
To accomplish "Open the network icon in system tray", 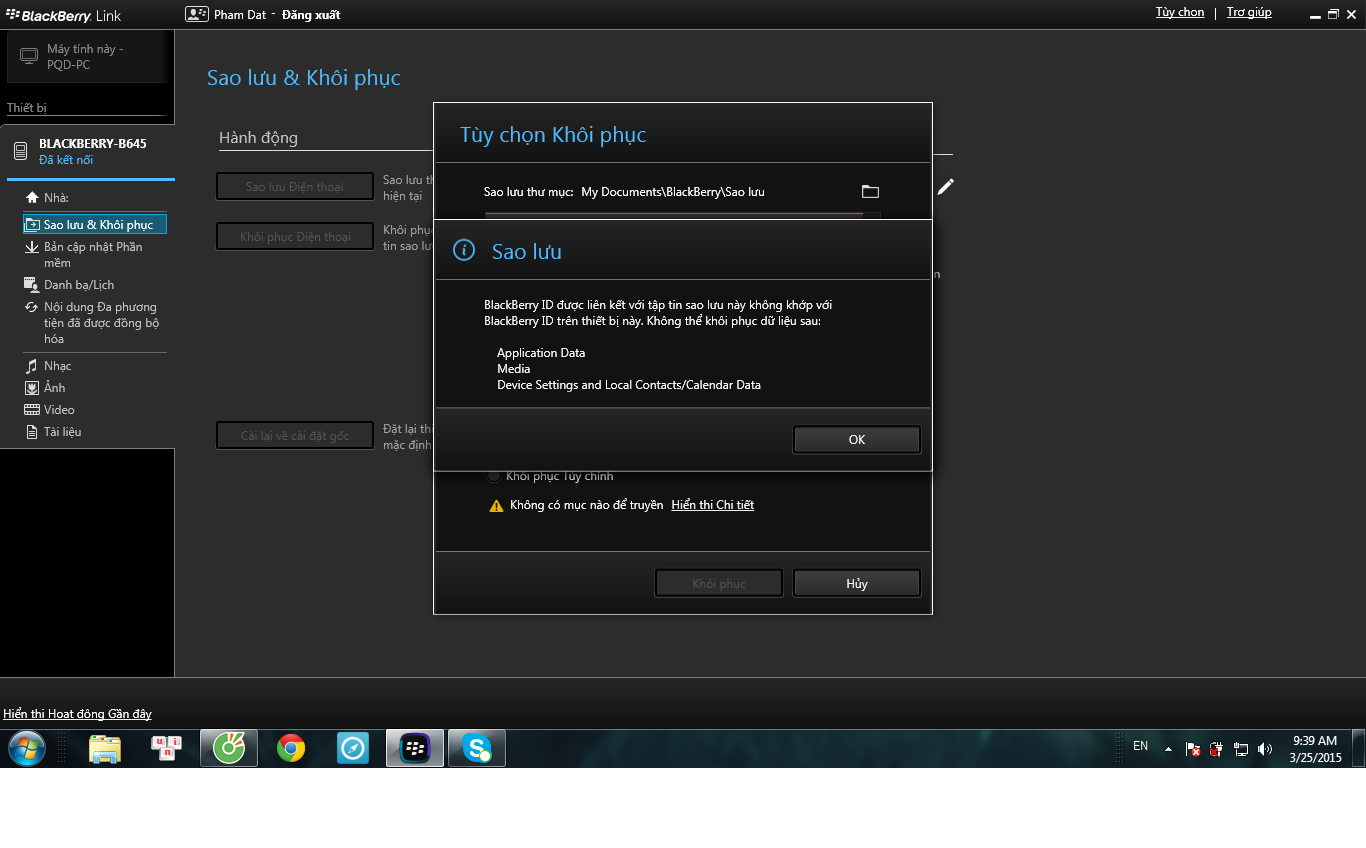I will tap(1241, 749).
